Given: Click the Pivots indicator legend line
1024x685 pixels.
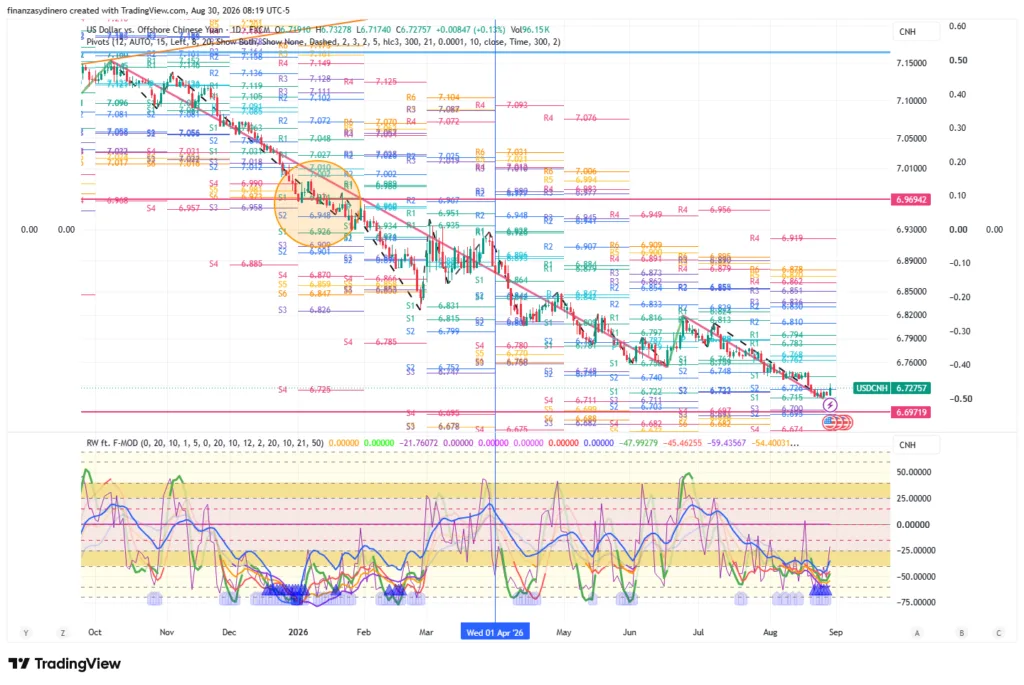Looking at the screenshot, I should click(323, 42).
